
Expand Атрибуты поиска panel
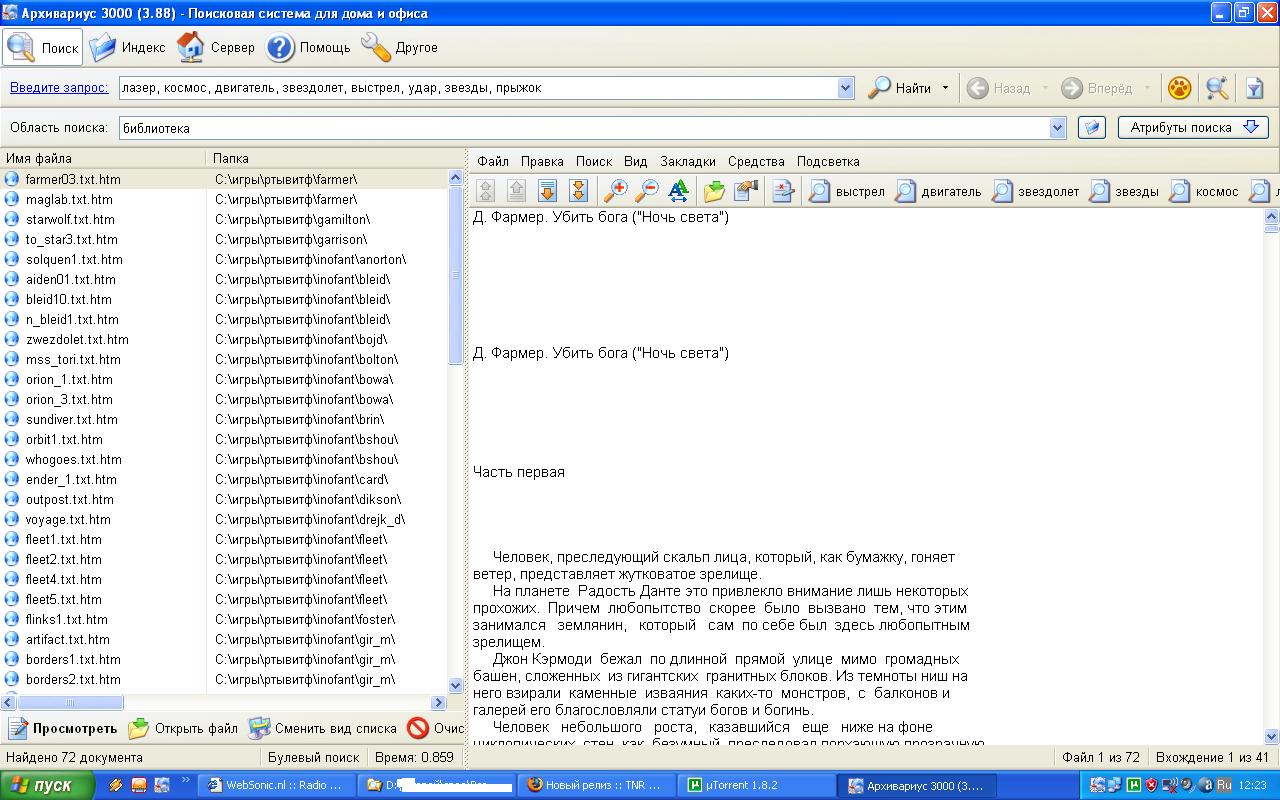(x=1193, y=127)
